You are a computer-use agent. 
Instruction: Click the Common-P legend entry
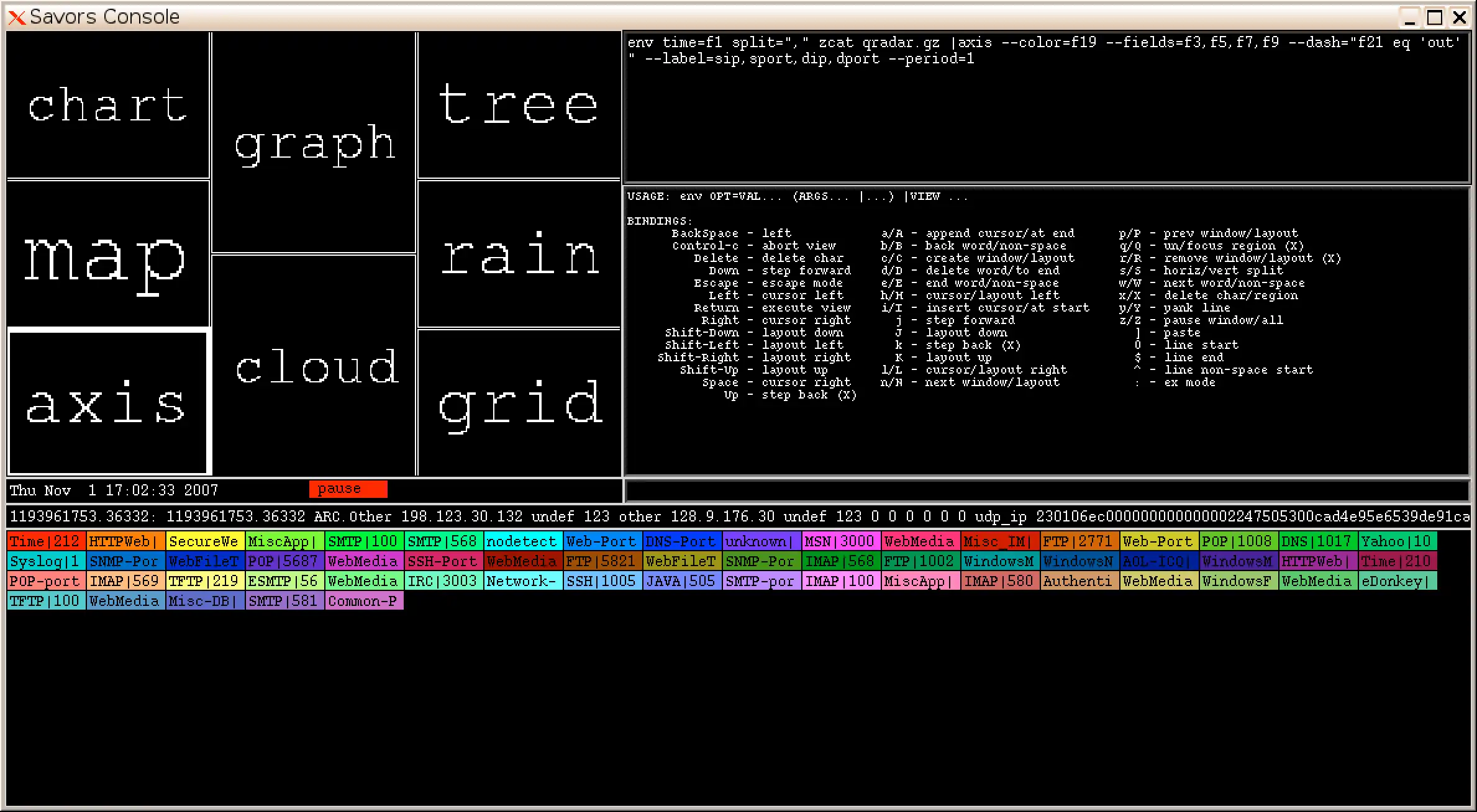click(363, 601)
